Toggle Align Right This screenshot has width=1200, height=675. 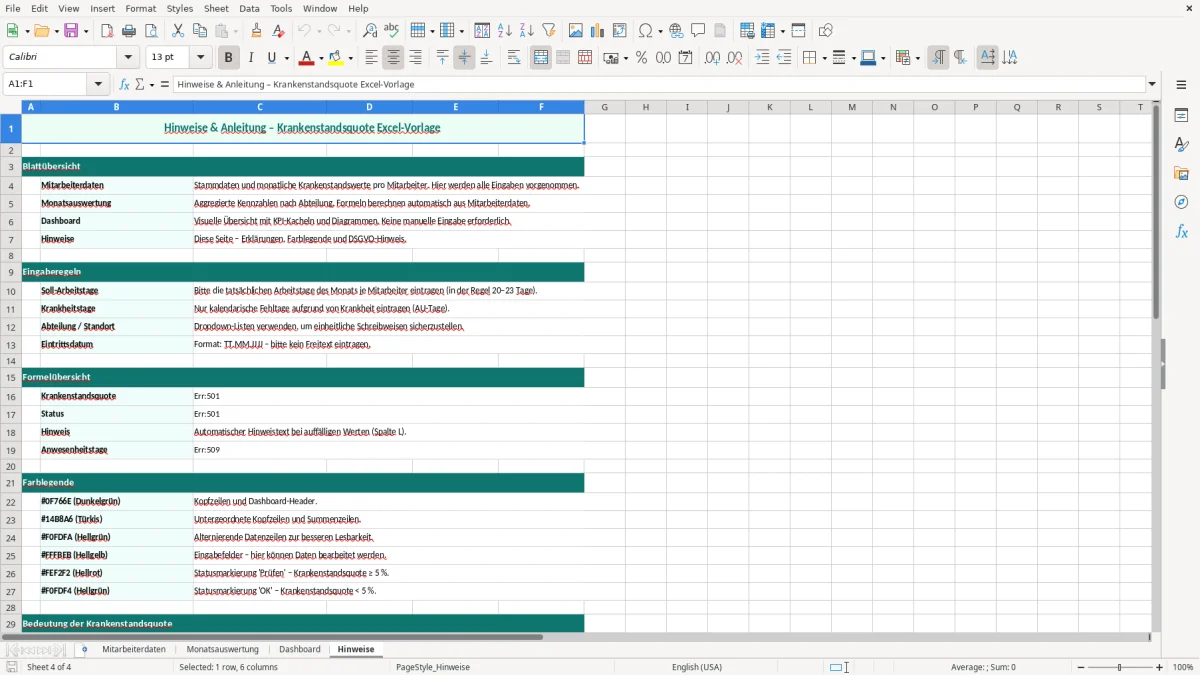(x=415, y=58)
